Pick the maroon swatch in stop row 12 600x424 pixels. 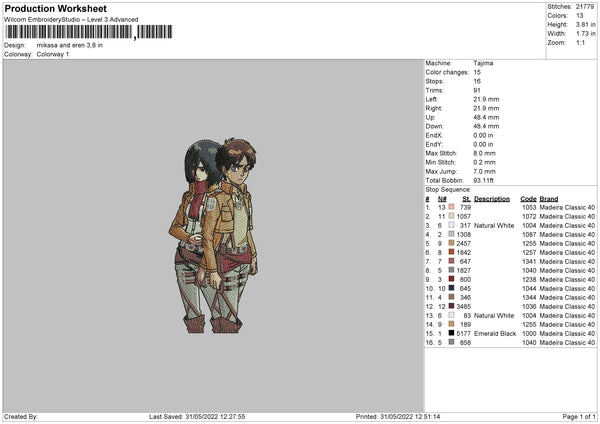click(452, 306)
